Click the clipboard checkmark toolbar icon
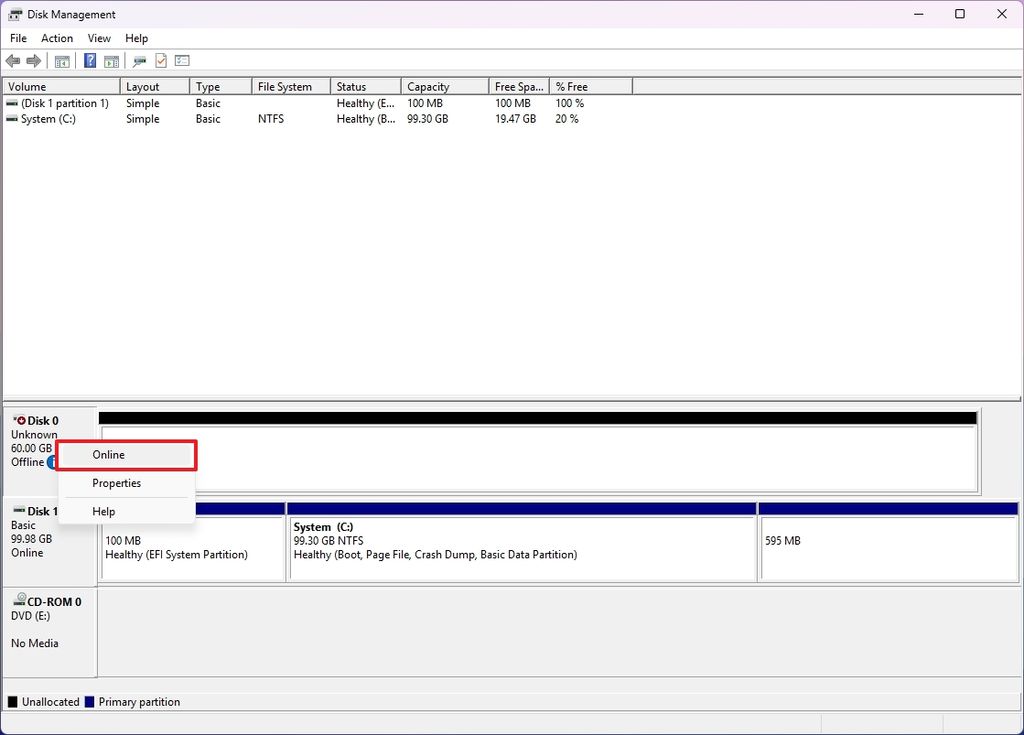The width and height of the screenshot is (1024, 735). (x=160, y=60)
